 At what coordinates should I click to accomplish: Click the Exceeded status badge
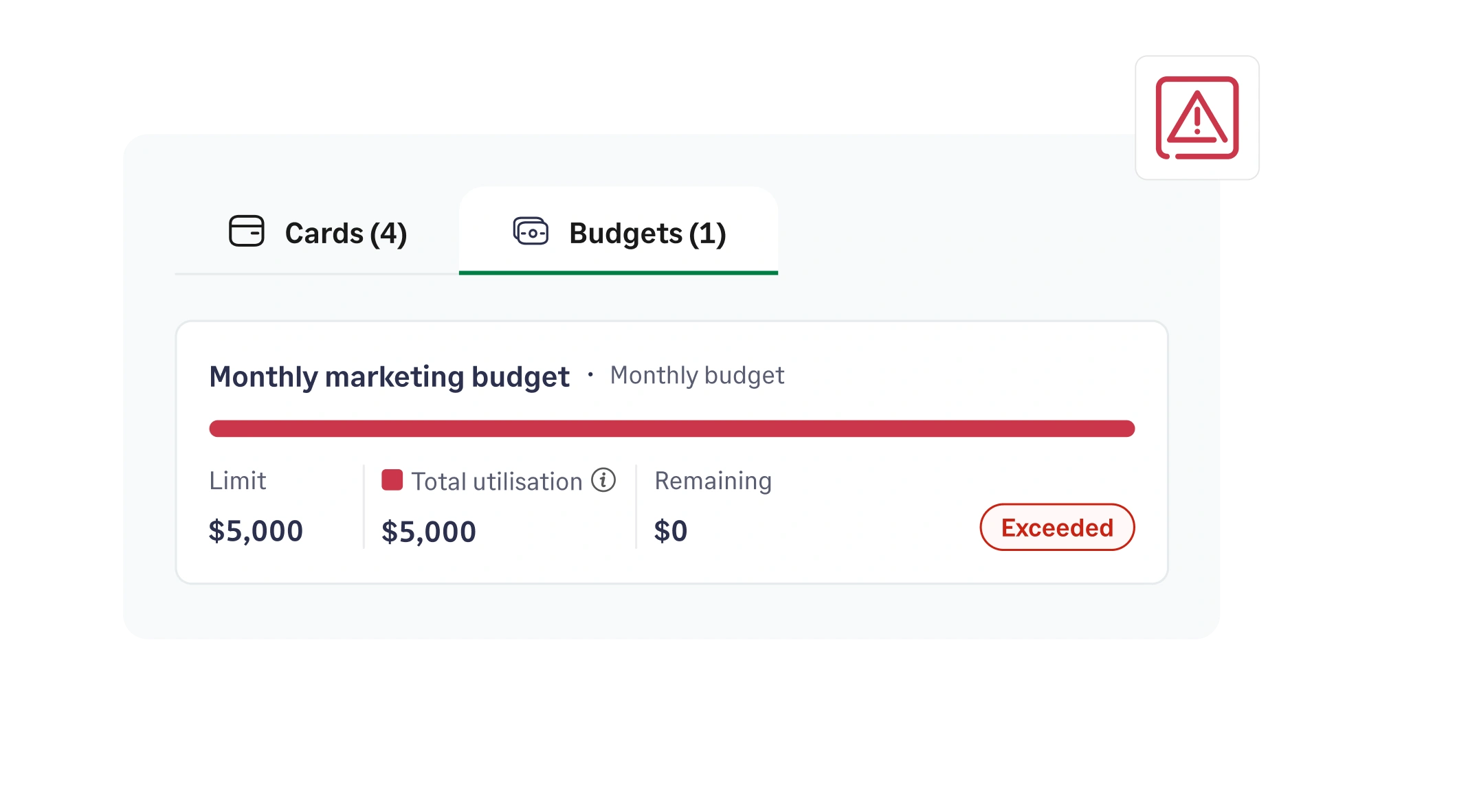click(1057, 527)
